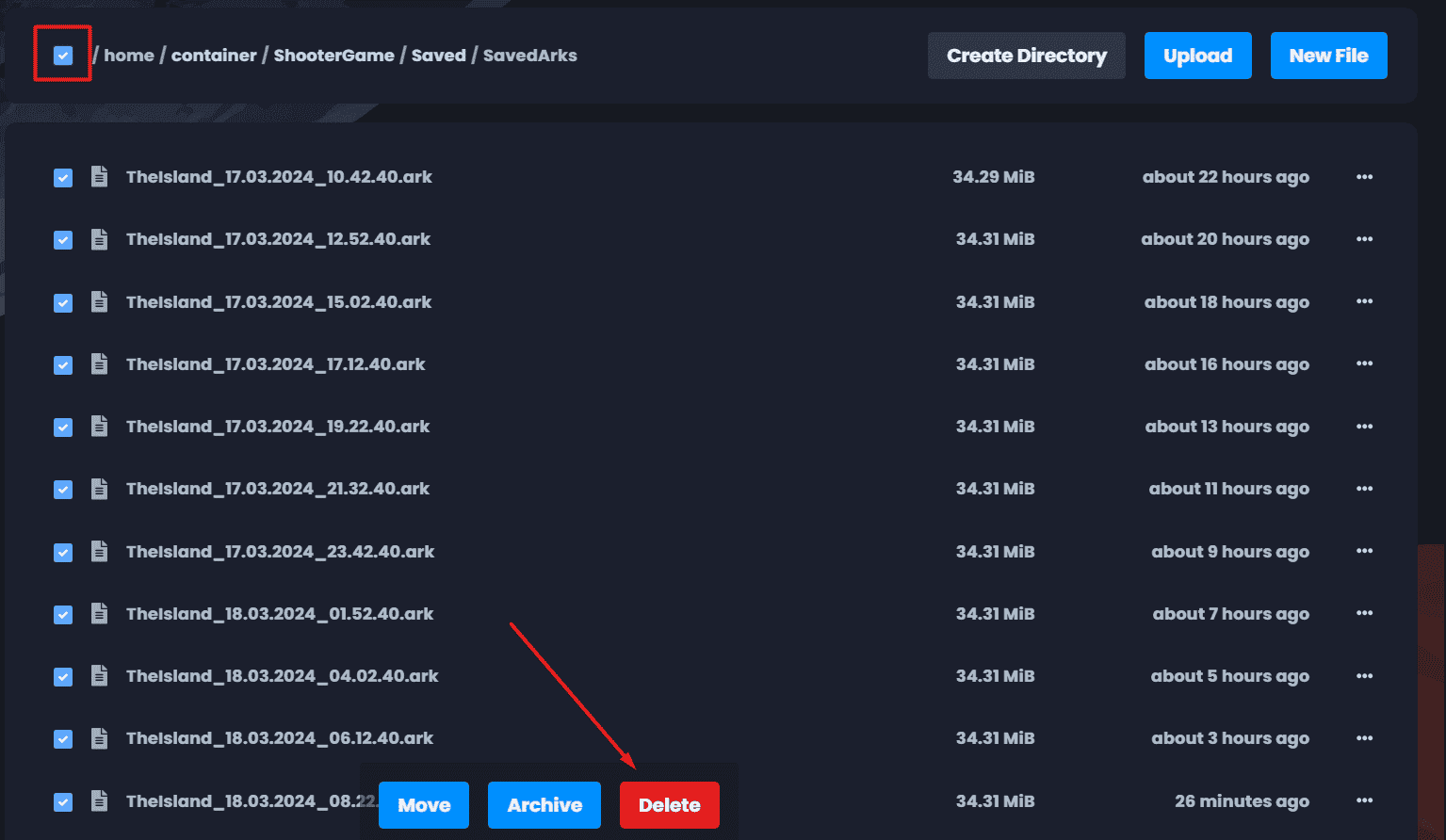Deselect TheIsland_17.03.2024_17.12.40.ark checkbox
This screenshot has height=840, width=1446.
coord(63,365)
